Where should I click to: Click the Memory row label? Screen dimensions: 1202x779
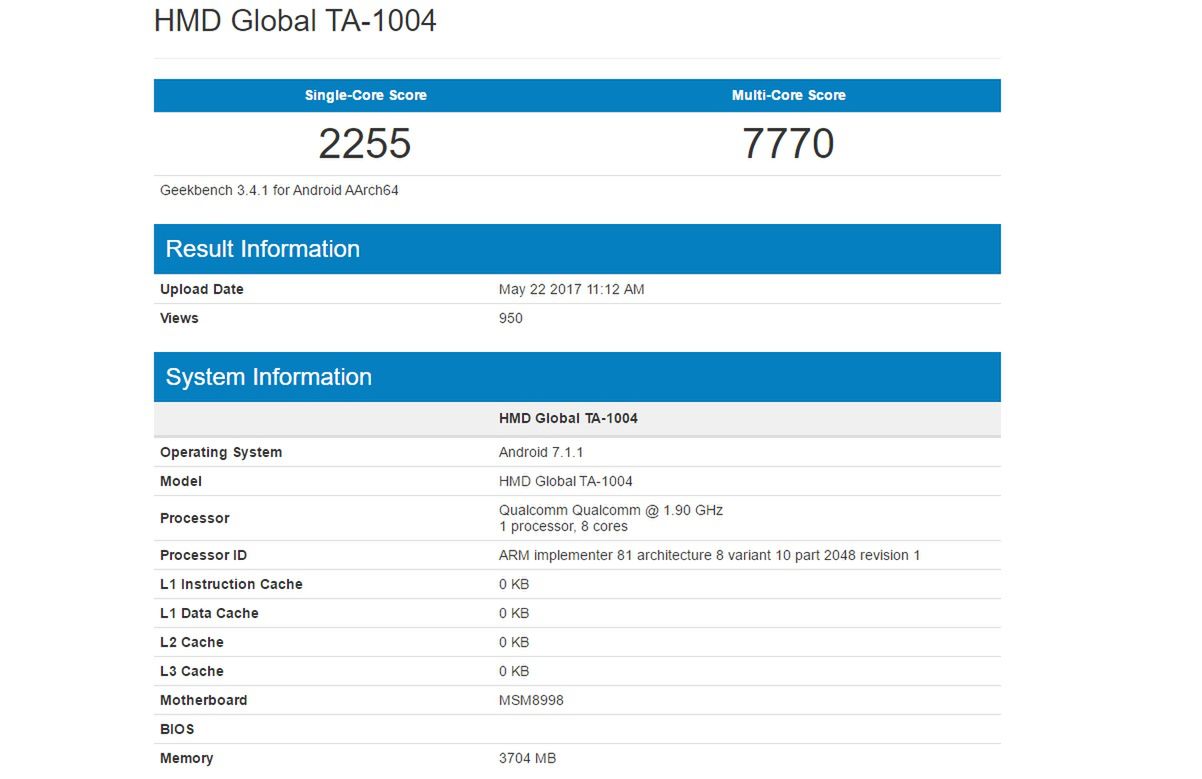(x=187, y=758)
